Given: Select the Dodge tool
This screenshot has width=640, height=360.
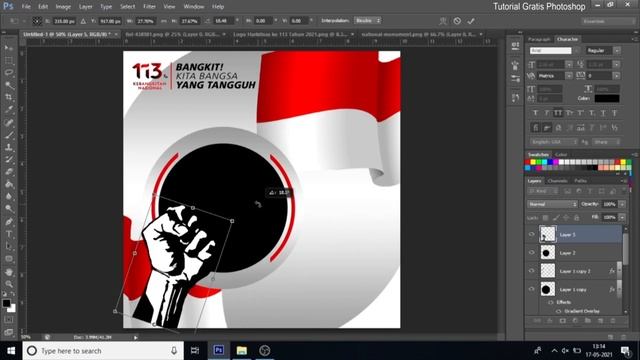Looking at the screenshot, I should point(9,209).
